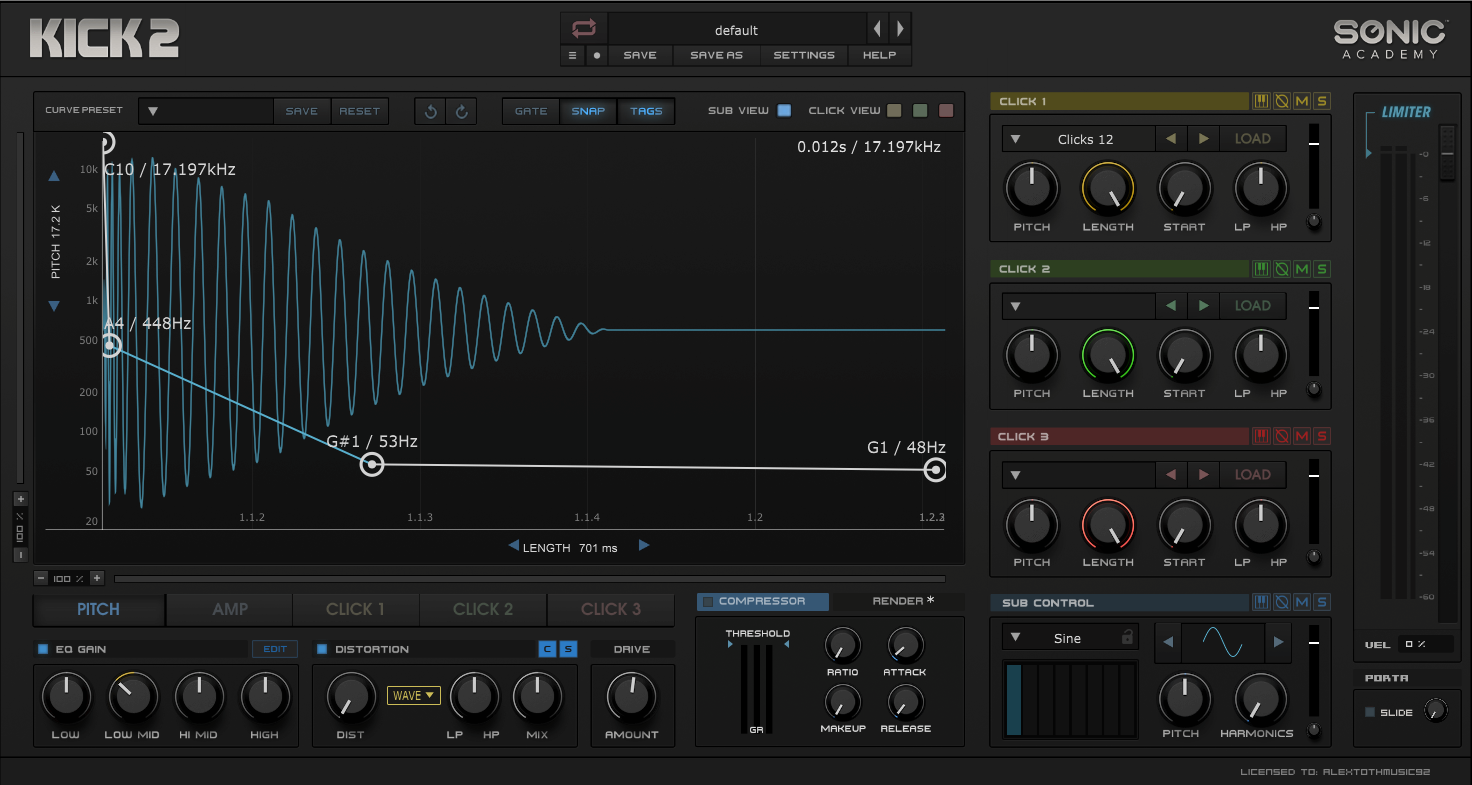Enable keytracking icon on Click 2

click(1262, 269)
